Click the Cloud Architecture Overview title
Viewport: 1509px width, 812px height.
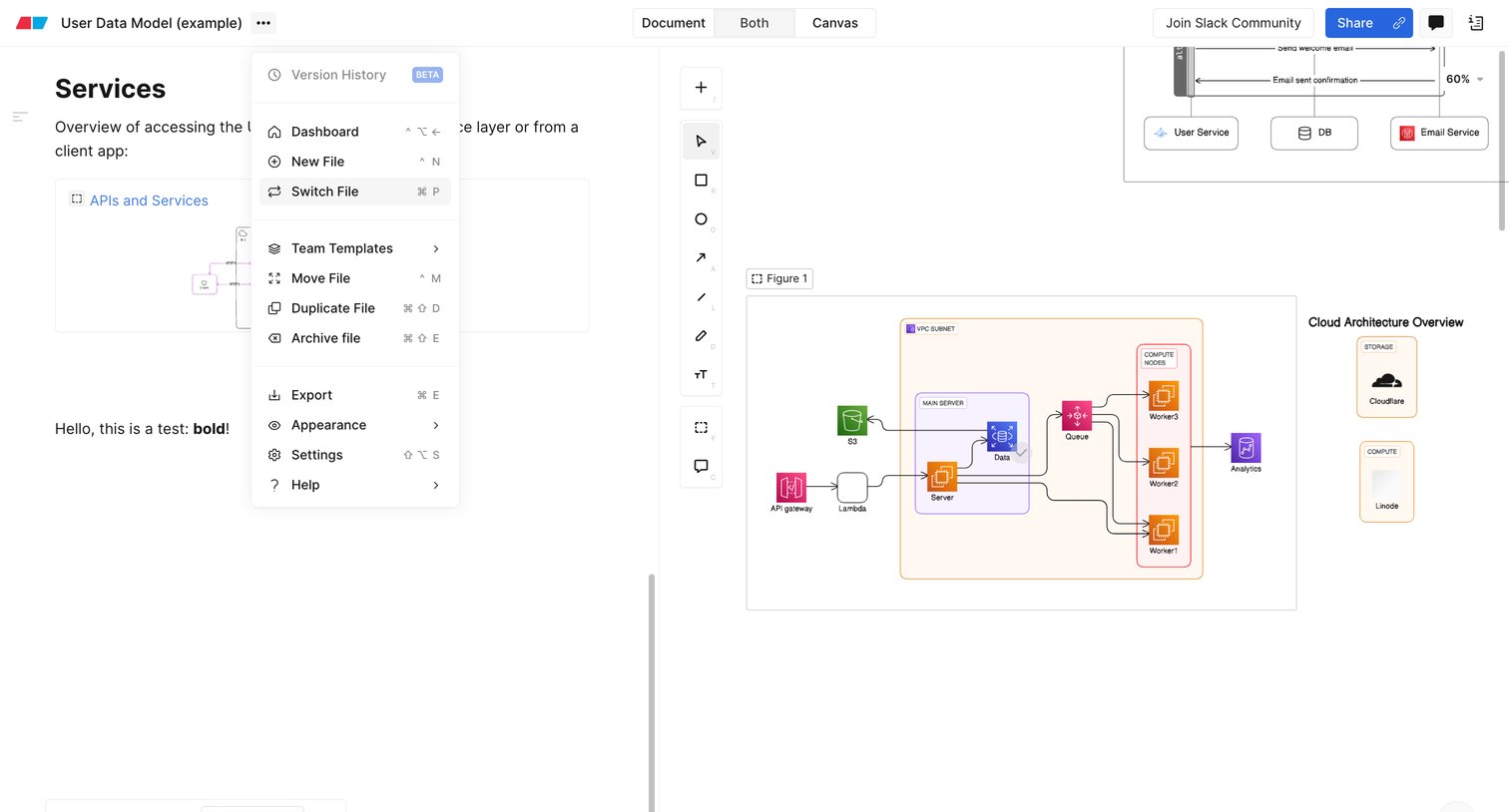[x=1385, y=322]
